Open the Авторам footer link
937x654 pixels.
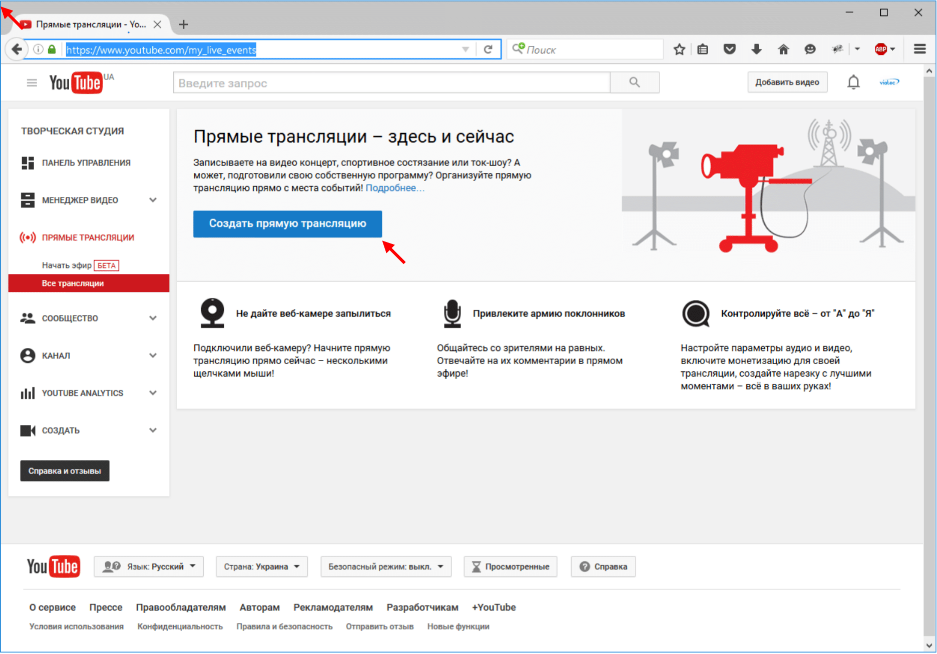click(259, 607)
